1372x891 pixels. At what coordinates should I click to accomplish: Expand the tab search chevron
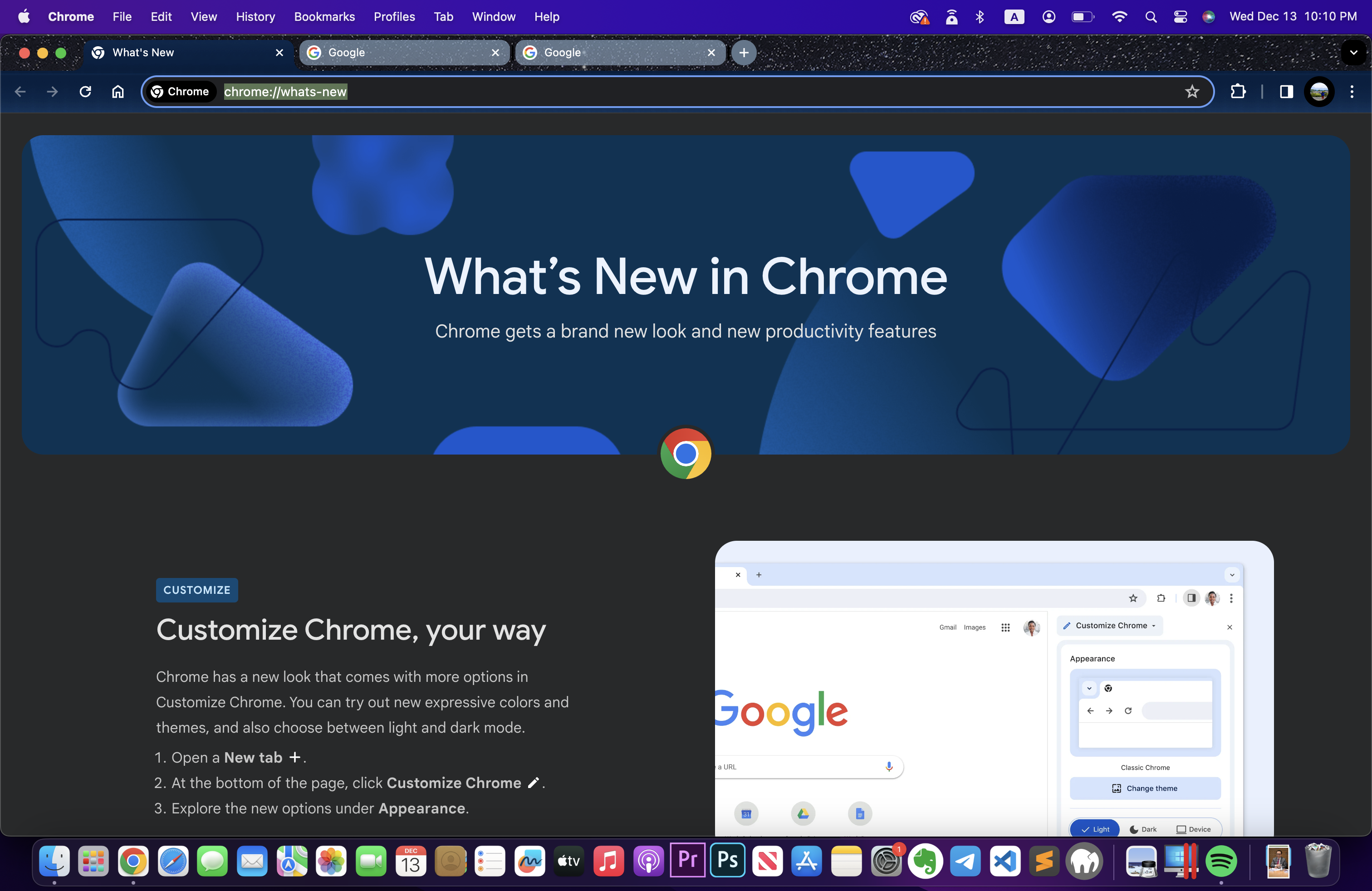tap(1353, 53)
